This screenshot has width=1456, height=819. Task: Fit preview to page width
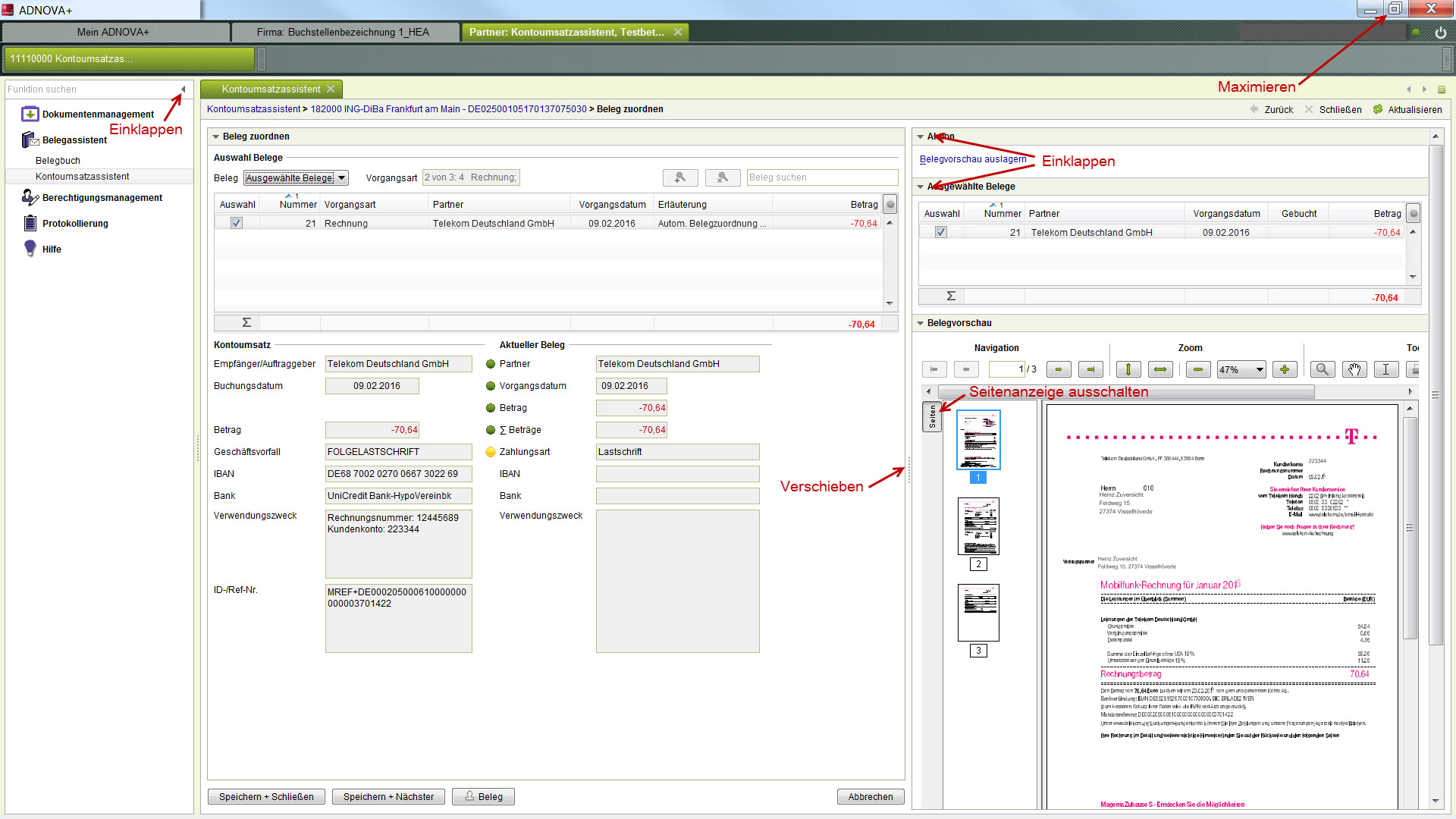(x=1160, y=369)
